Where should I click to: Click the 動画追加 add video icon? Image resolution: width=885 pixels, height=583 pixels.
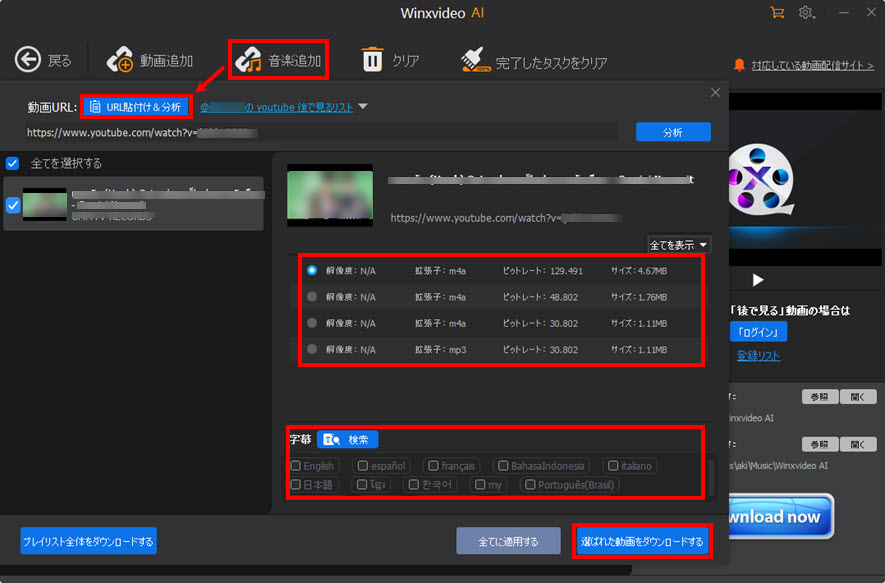pyautogui.click(x=120, y=60)
